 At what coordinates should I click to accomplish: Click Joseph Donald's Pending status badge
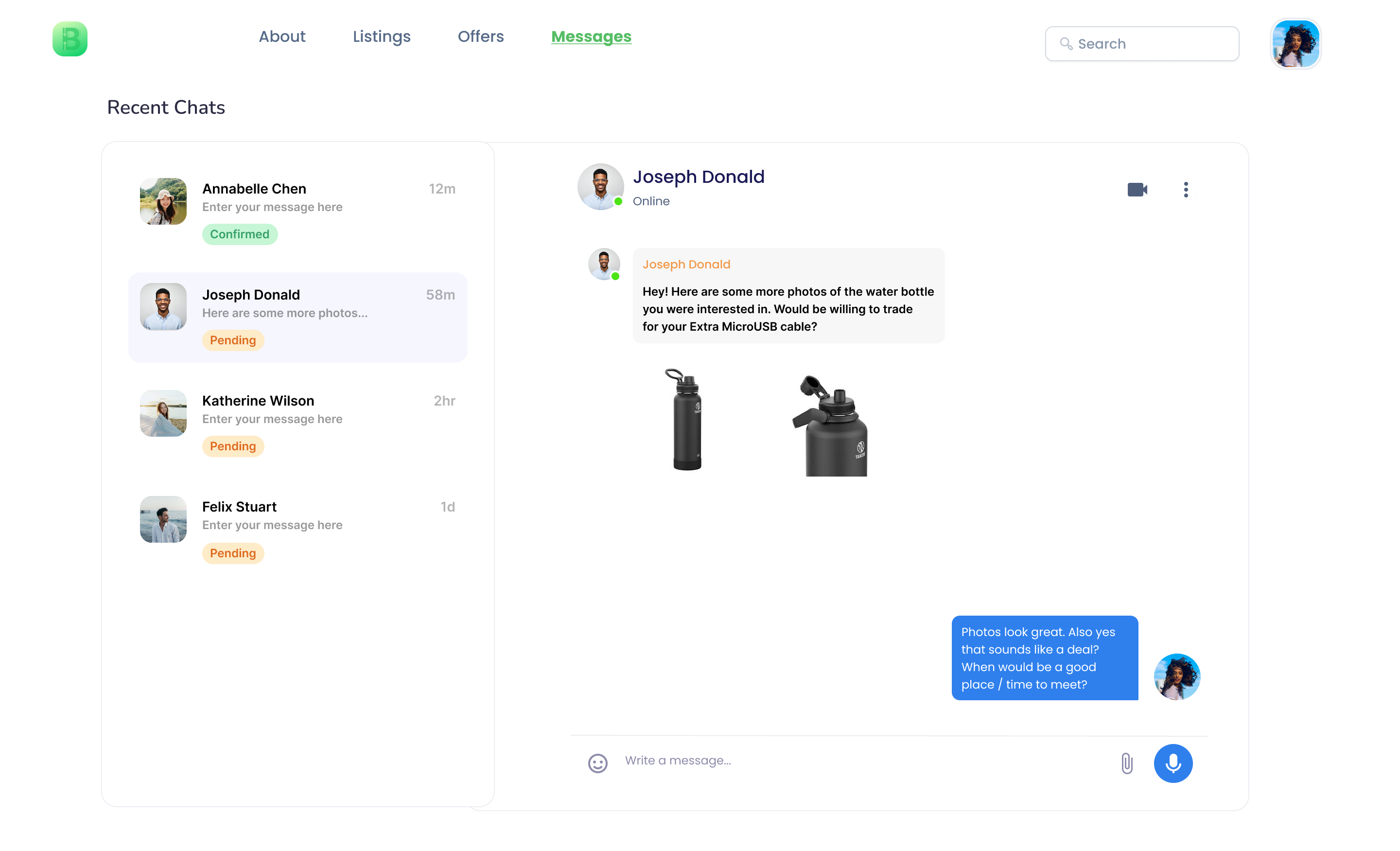[232, 340]
